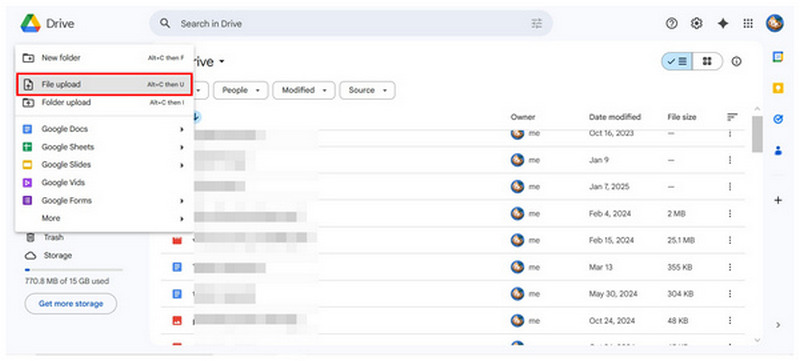Screen dimensions: 800x361
Task: Choose Folder upload from the menu
Action: pos(105,102)
